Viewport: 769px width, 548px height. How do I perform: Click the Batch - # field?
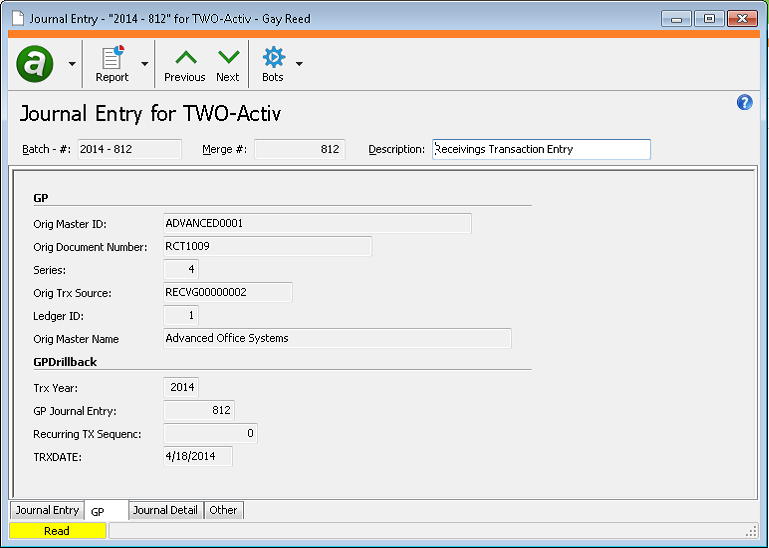click(x=129, y=149)
